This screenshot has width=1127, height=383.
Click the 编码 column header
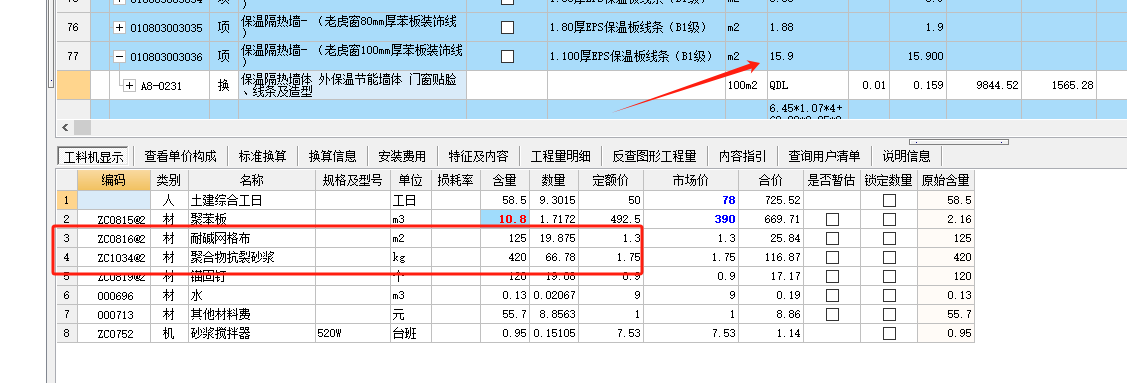114,180
